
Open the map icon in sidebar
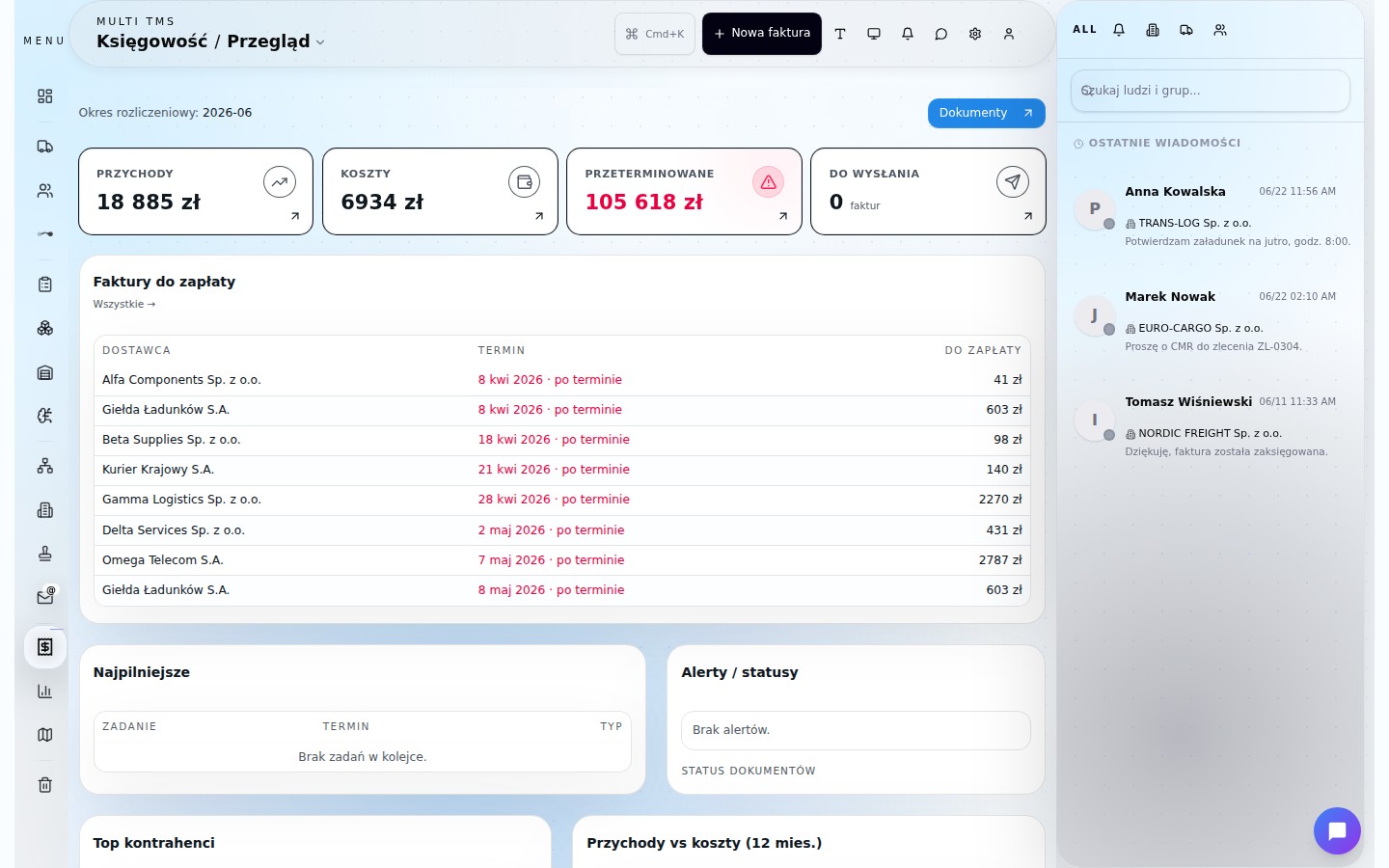[x=44, y=735]
